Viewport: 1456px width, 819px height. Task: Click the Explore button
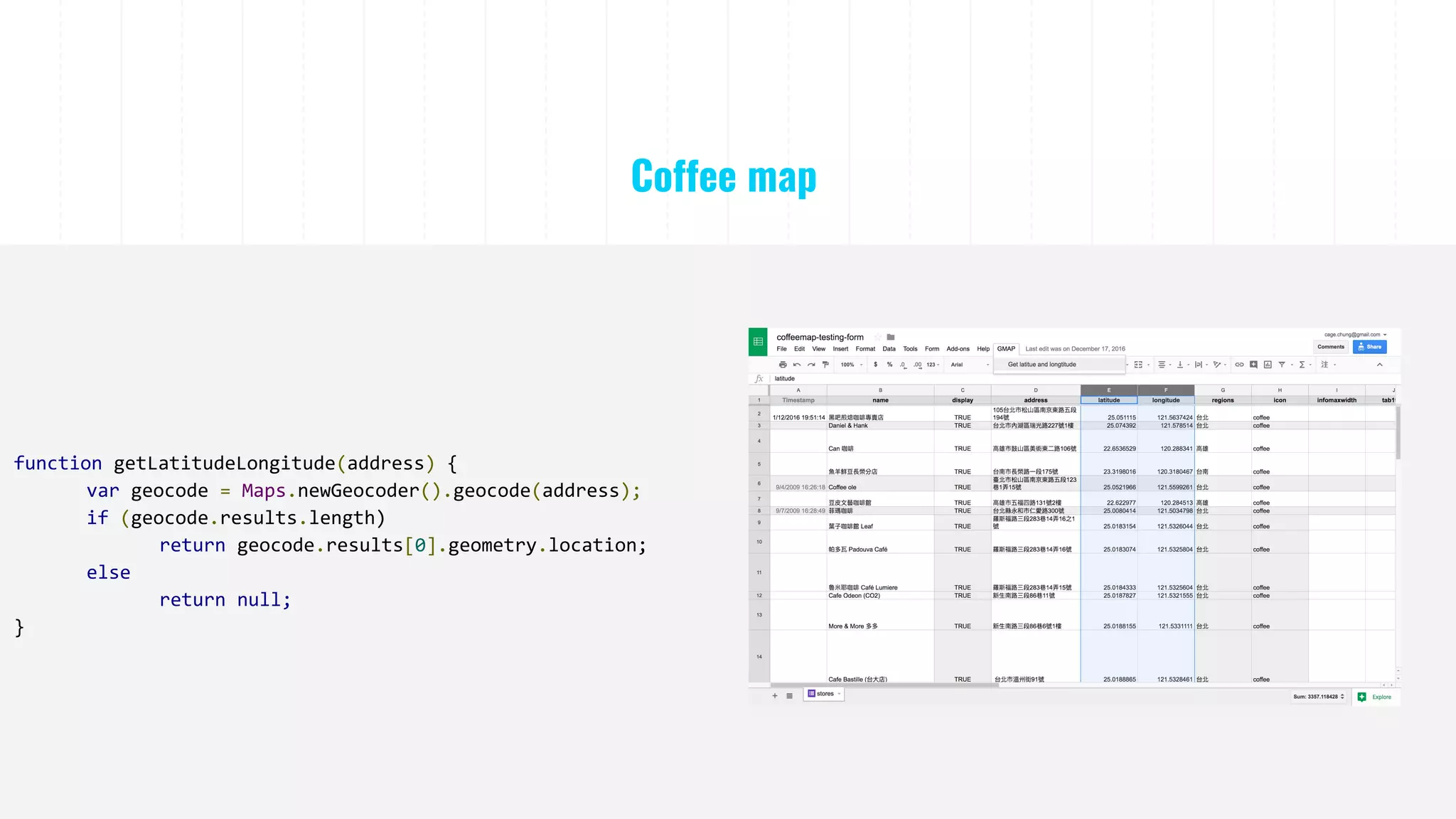(x=1375, y=697)
